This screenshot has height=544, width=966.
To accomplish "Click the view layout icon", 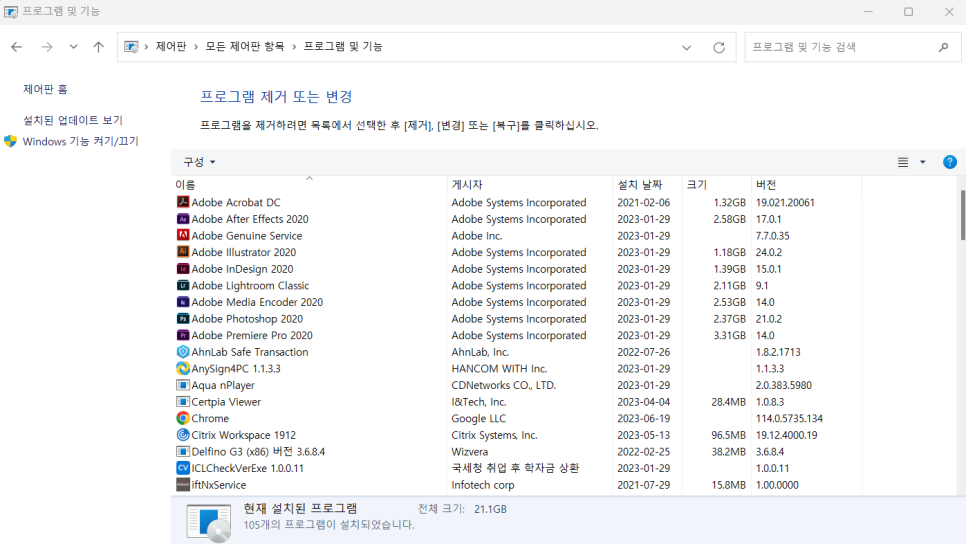I will (903, 162).
